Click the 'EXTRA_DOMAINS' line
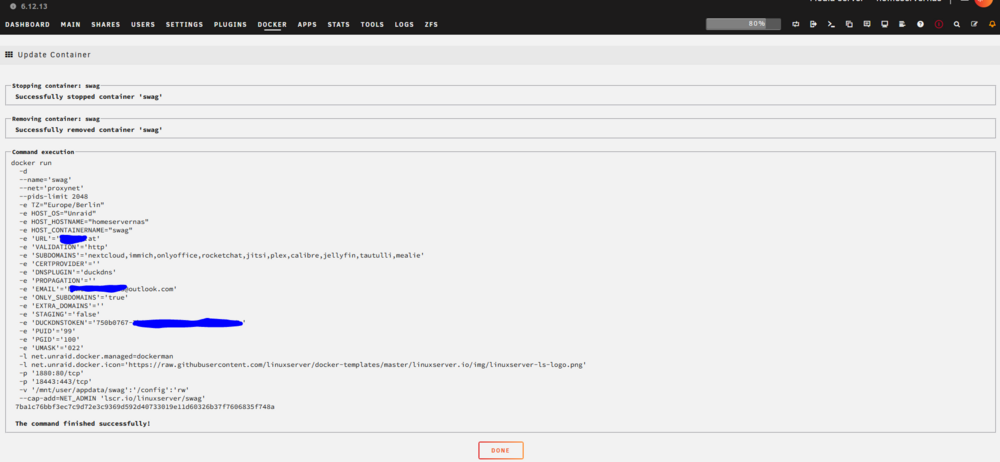1000x462 pixels. (62, 306)
